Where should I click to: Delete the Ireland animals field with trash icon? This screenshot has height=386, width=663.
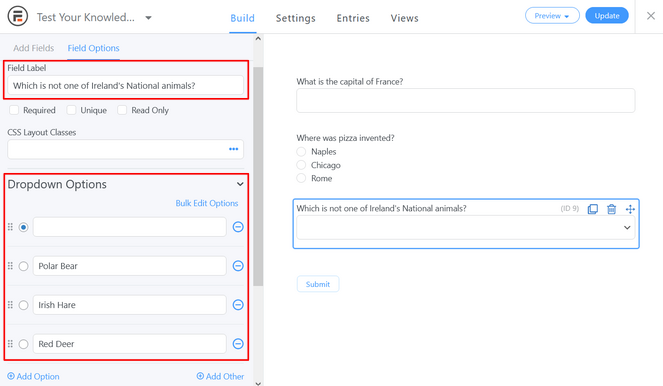pyautogui.click(x=611, y=209)
